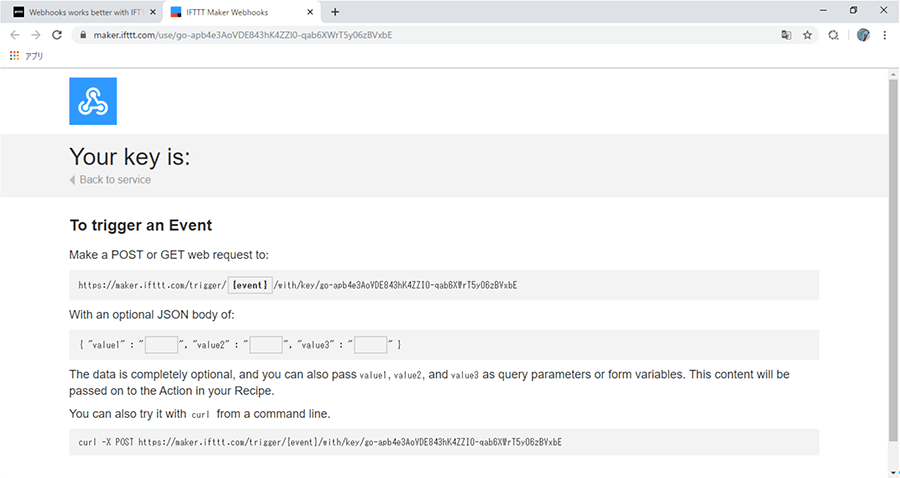Open the extensions puzzle icon
Image resolution: width=900 pixels, height=478 pixels.
pyautogui.click(x=833, y=35)
